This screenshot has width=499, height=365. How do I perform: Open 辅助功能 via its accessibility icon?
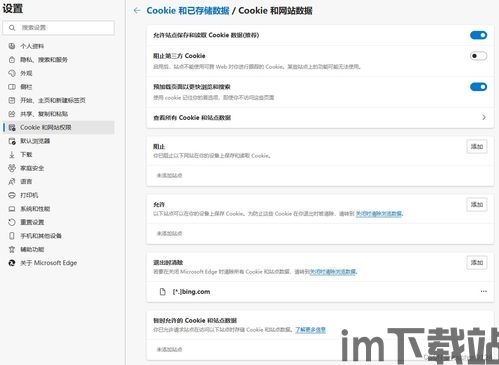click(12, 249)
